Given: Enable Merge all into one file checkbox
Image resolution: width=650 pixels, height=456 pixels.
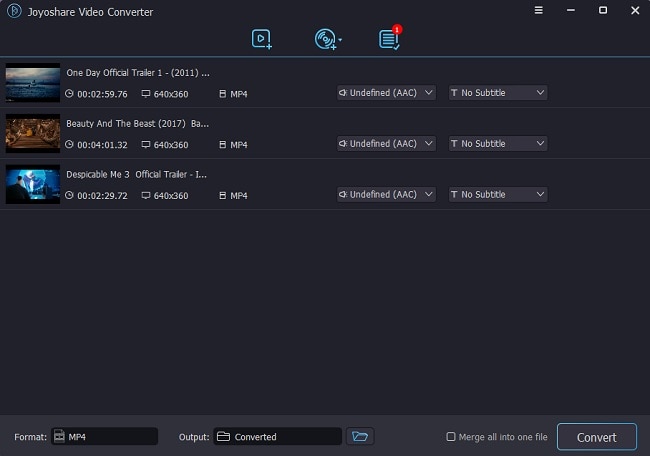Looking at the screenshot, I should pos(451,437).
